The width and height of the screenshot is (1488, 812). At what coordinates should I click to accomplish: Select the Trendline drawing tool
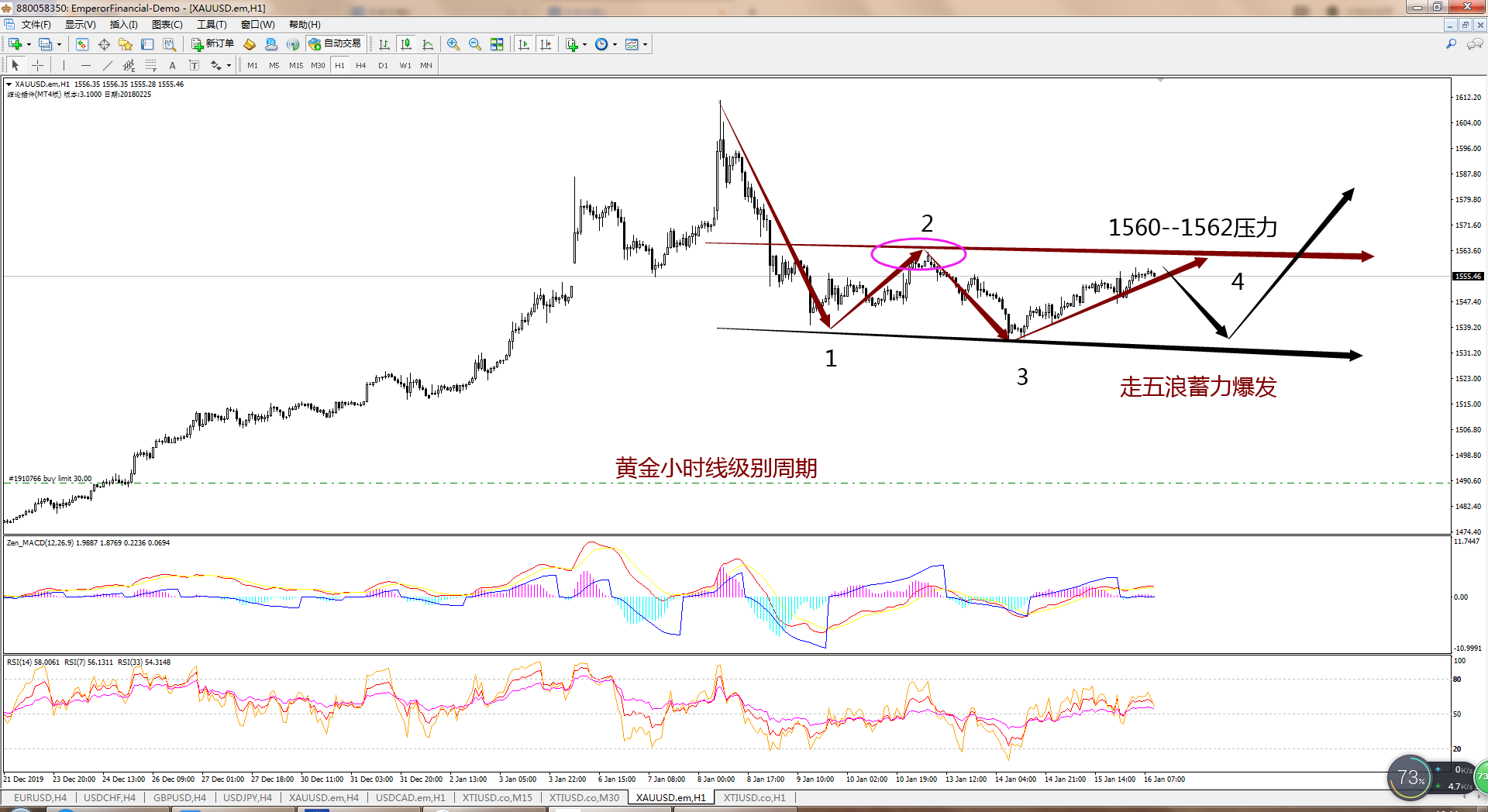(107, 65)
